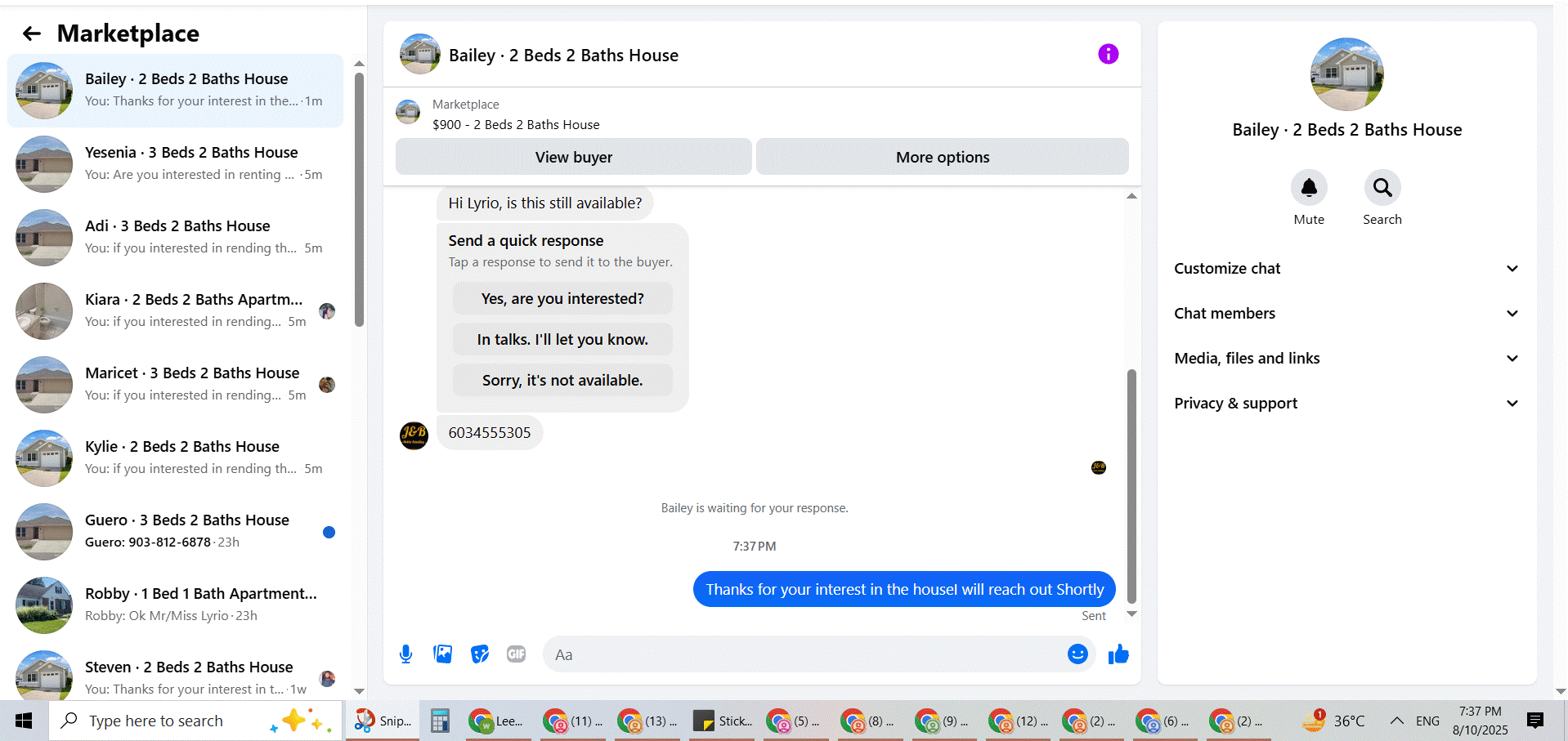1568x741 pixels.
Task: Select Yesenia's 3 Beds 2 Baths chat
Action: pos(176,163)
